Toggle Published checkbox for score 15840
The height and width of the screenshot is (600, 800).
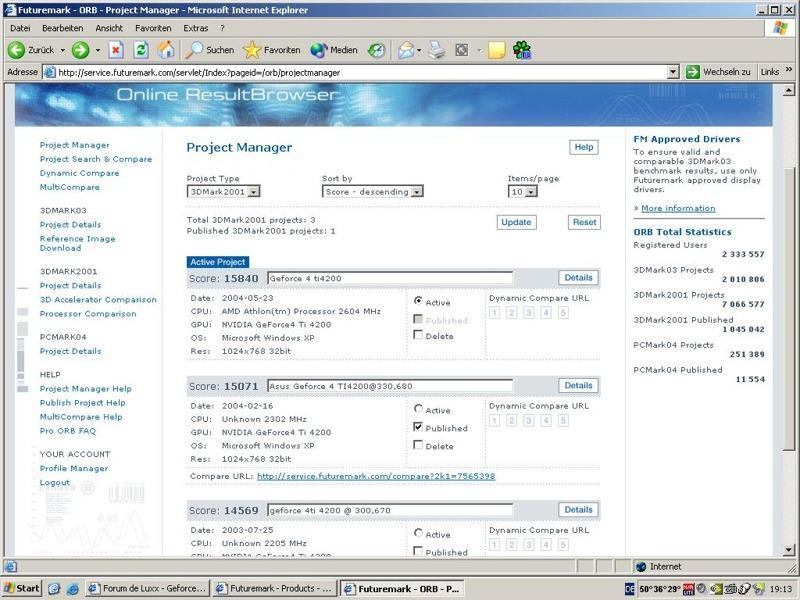(418, 319)
